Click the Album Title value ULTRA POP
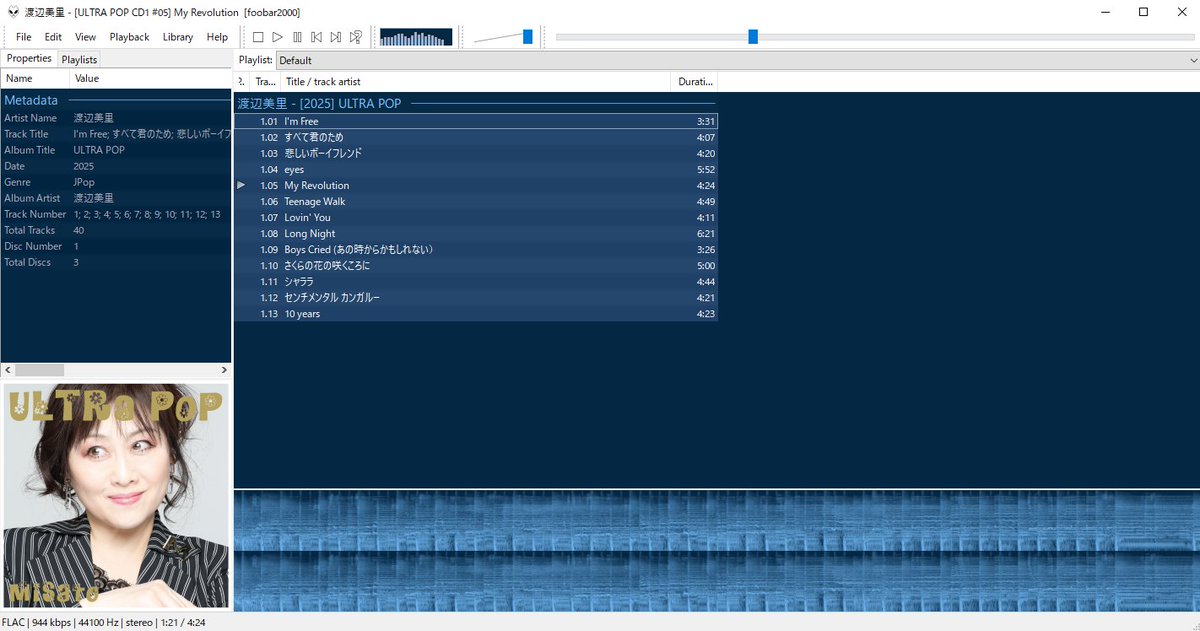This screenshot has width=1200, height=631. tap(99, 150)
